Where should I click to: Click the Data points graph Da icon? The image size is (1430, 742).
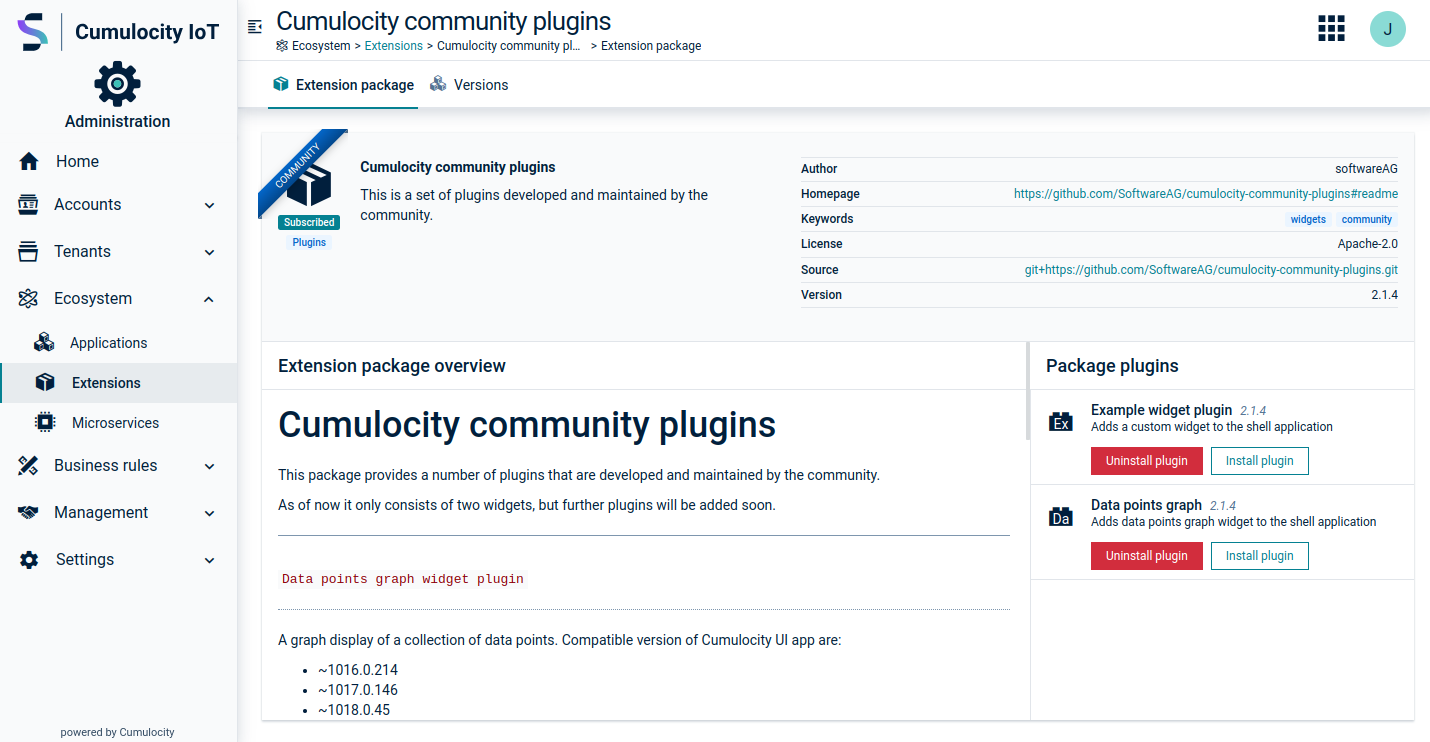pyautogui.click(x=1061, y=516)
